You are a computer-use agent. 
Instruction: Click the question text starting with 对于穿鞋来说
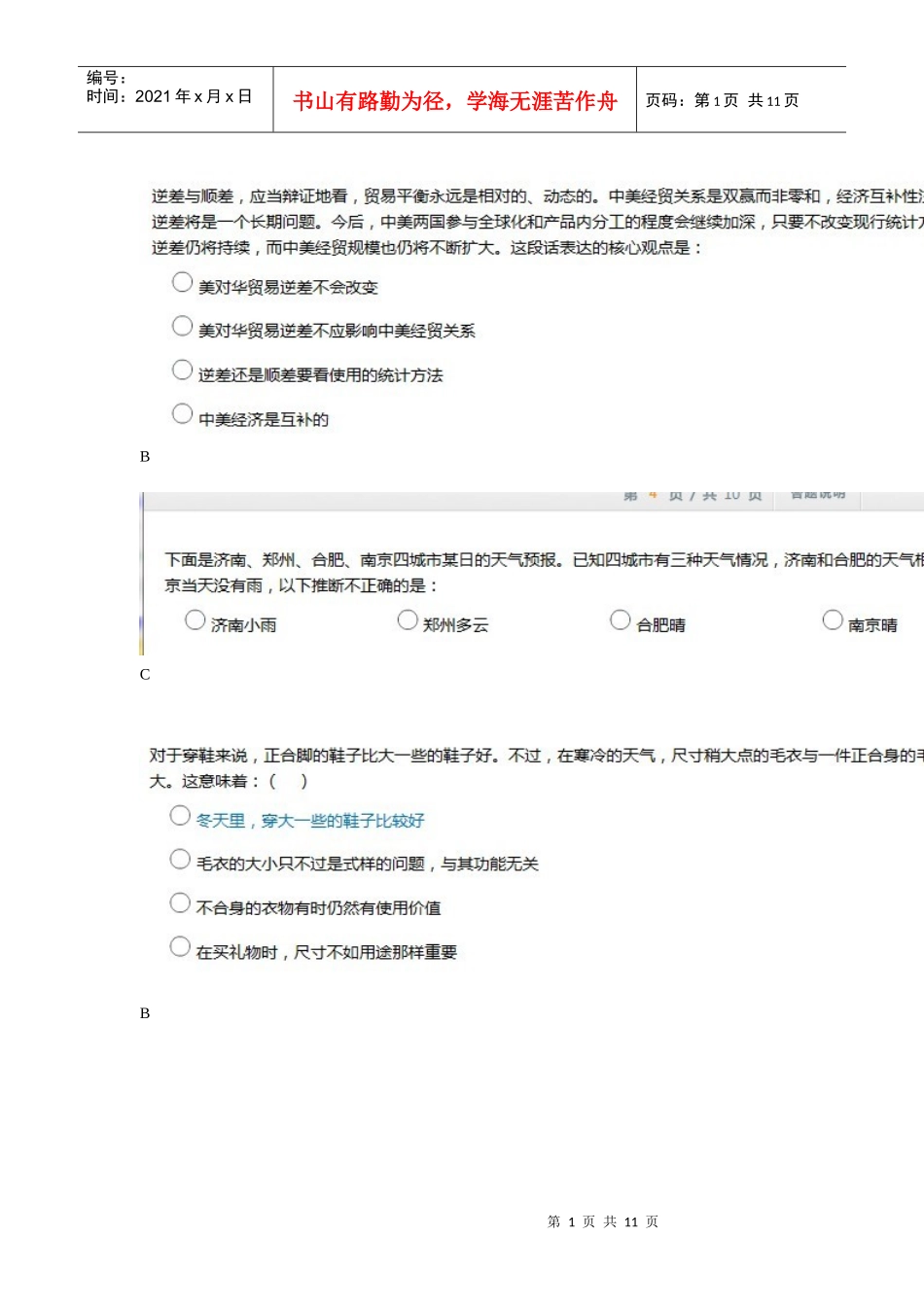(536, 768)
